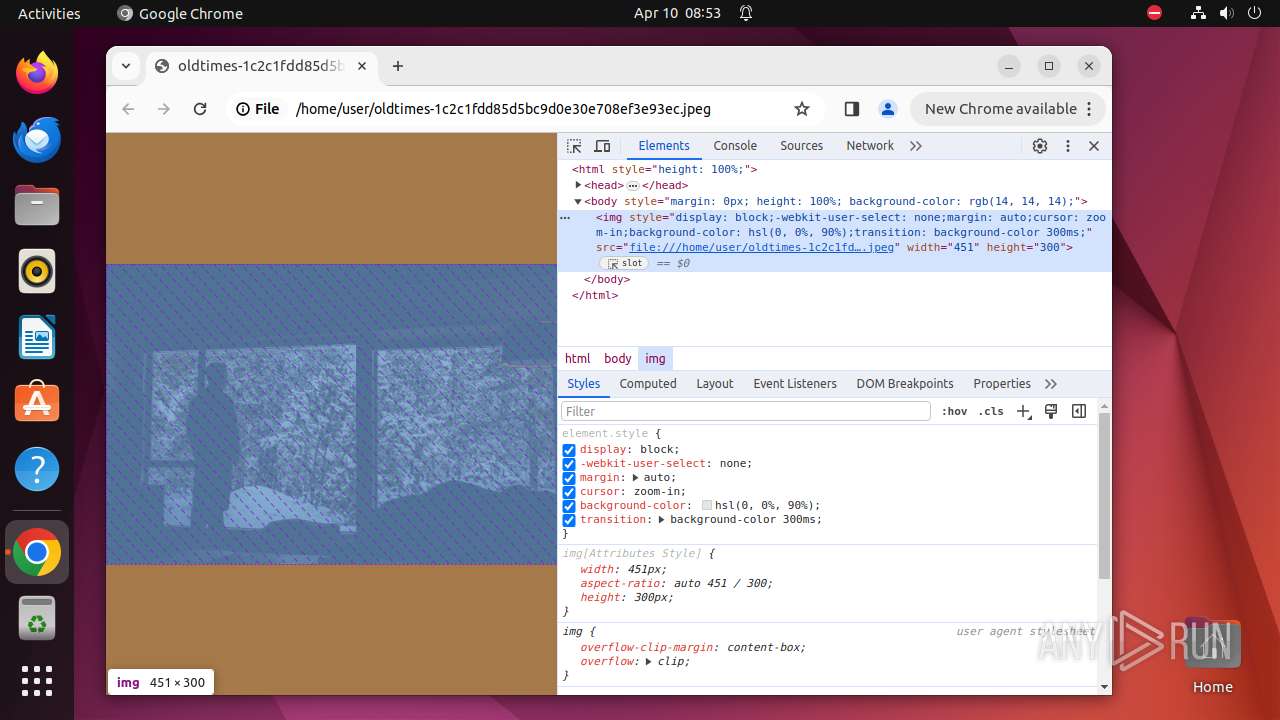Close the oldtimes jpeg tab
1280x720 pixels.
tap(362, 66)
